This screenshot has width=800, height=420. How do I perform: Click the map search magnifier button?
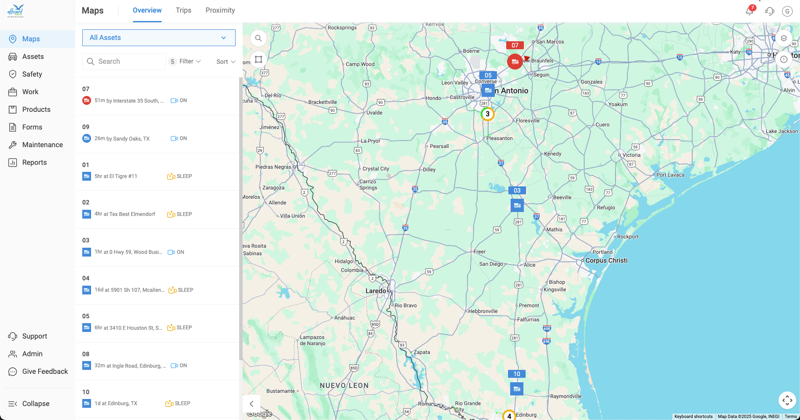pyautogui.click(x=259, y=38)
